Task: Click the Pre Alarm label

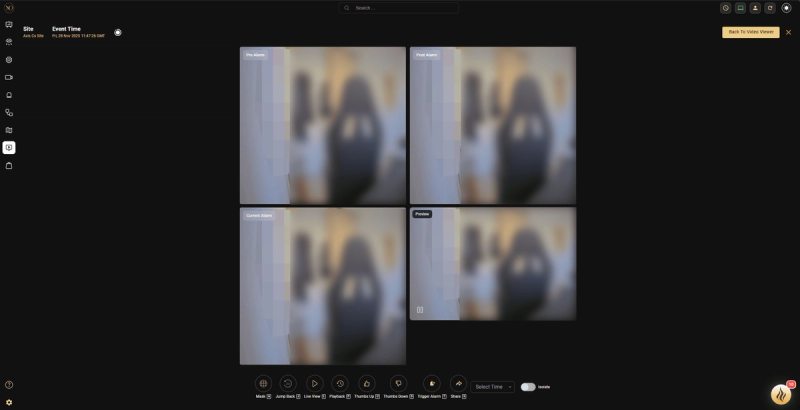Action: click(255, 55)
